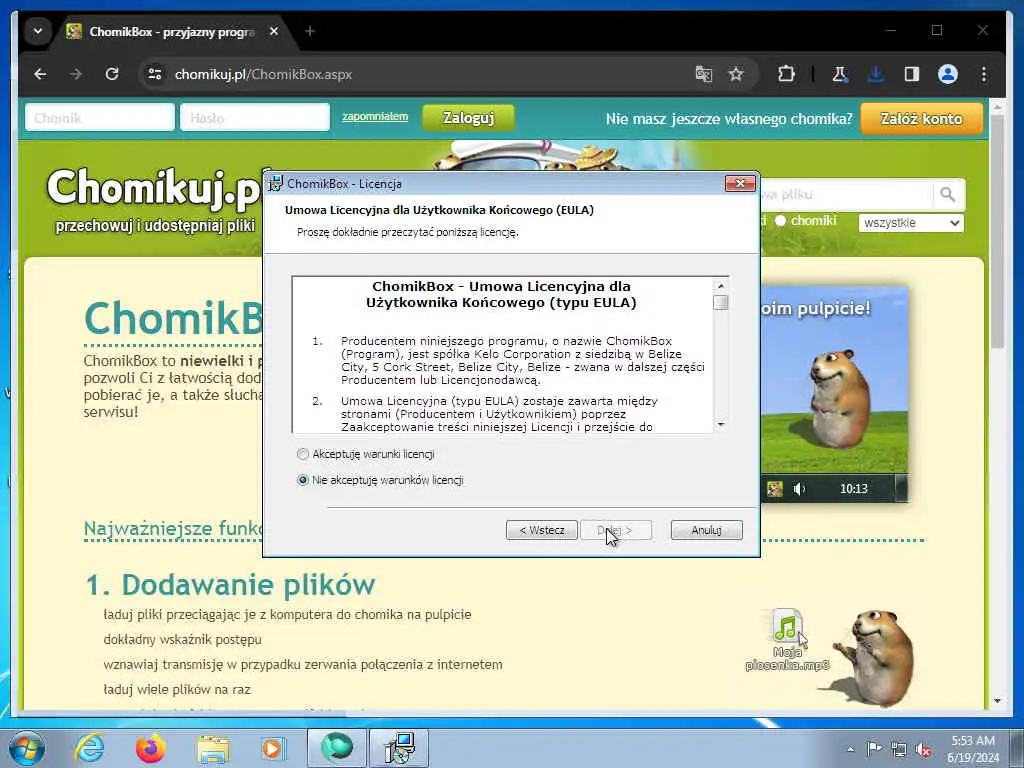The image size is (1024, 768).
Task: Open Chrome profile avatar
Action: pos(948,74)
